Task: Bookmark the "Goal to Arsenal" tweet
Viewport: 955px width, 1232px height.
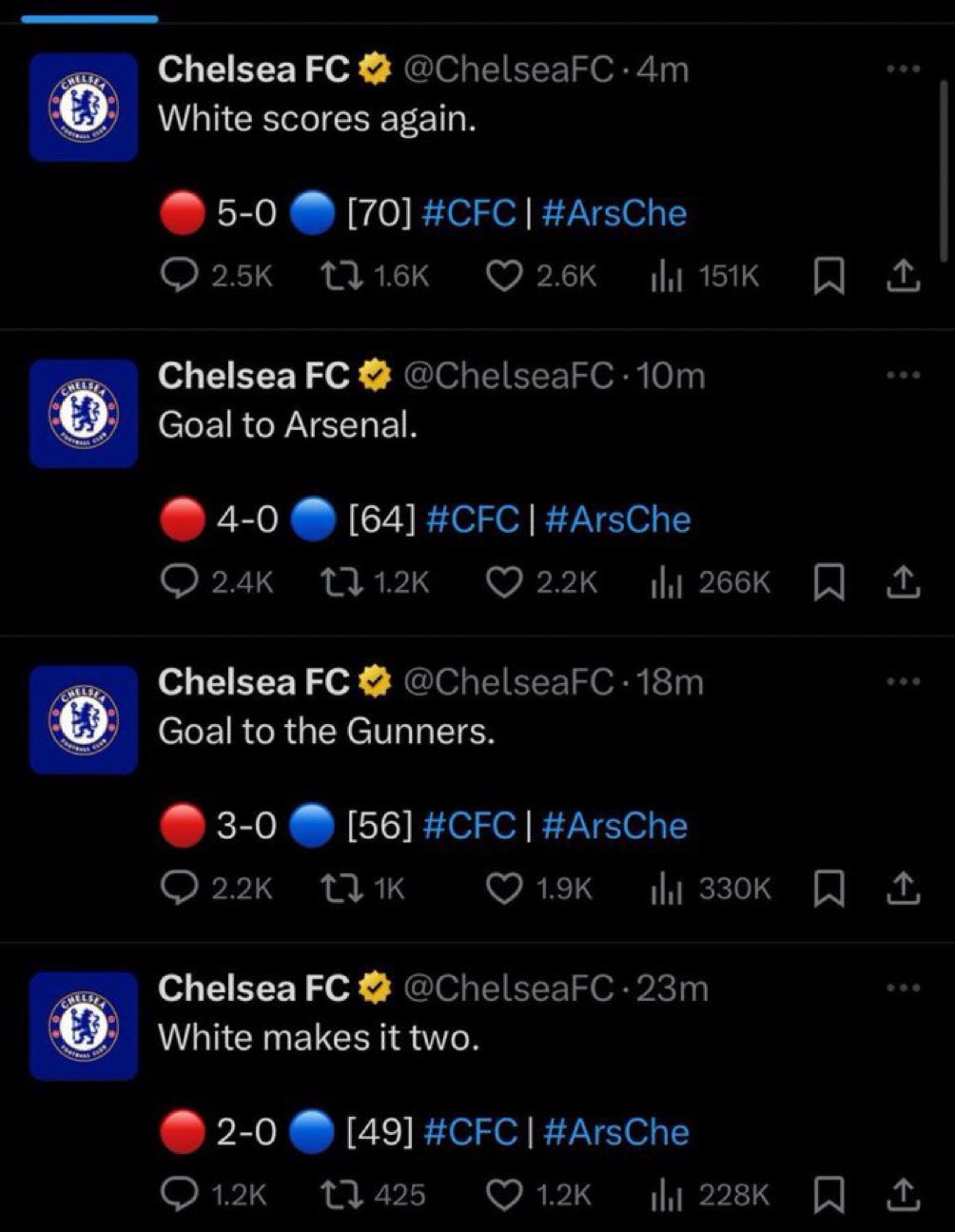Action: [828, 582]
